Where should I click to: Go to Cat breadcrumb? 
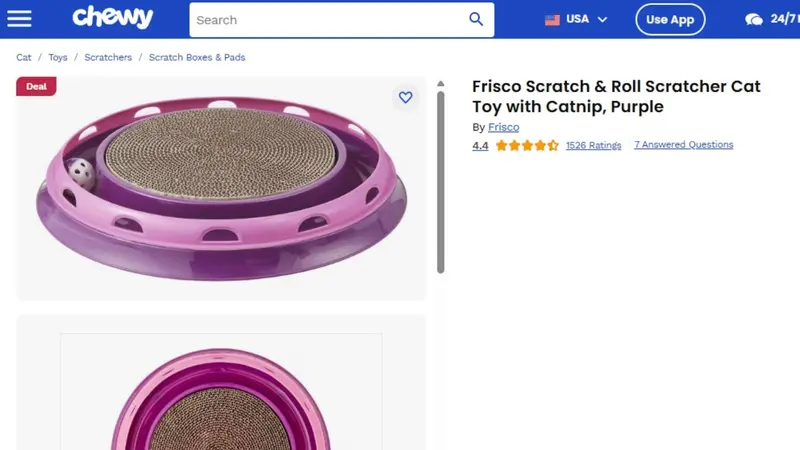23,57
